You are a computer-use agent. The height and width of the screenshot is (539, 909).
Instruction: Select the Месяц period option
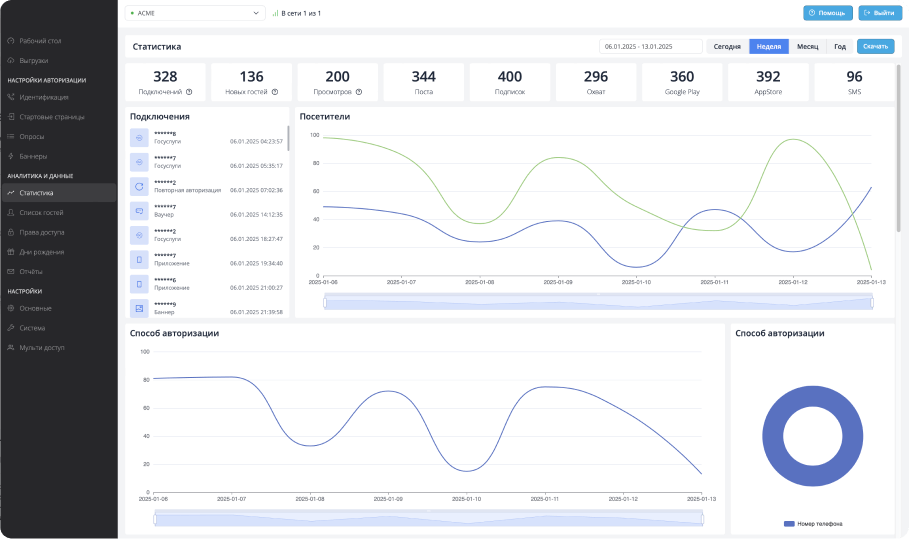[x=807, y=47]
